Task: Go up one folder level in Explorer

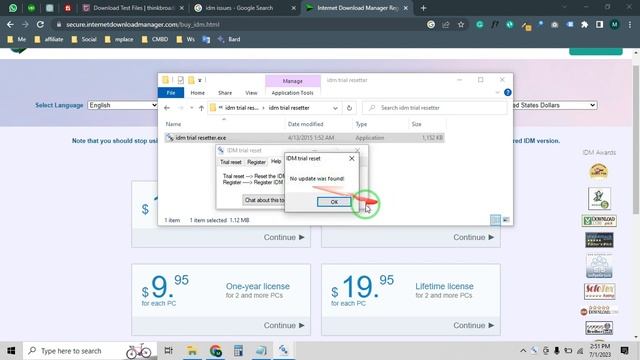Action: coord(201,108)
